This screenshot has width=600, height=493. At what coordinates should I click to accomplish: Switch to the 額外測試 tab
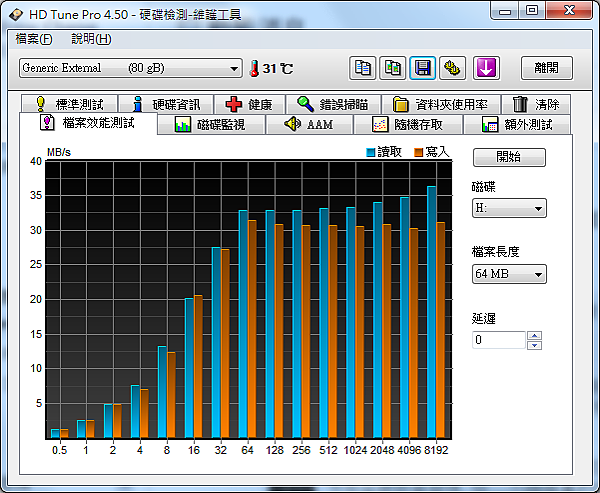517,124
